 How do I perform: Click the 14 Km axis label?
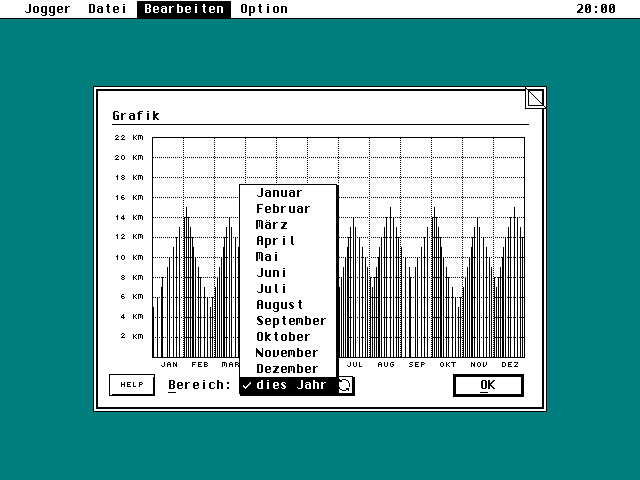[129, 218]
